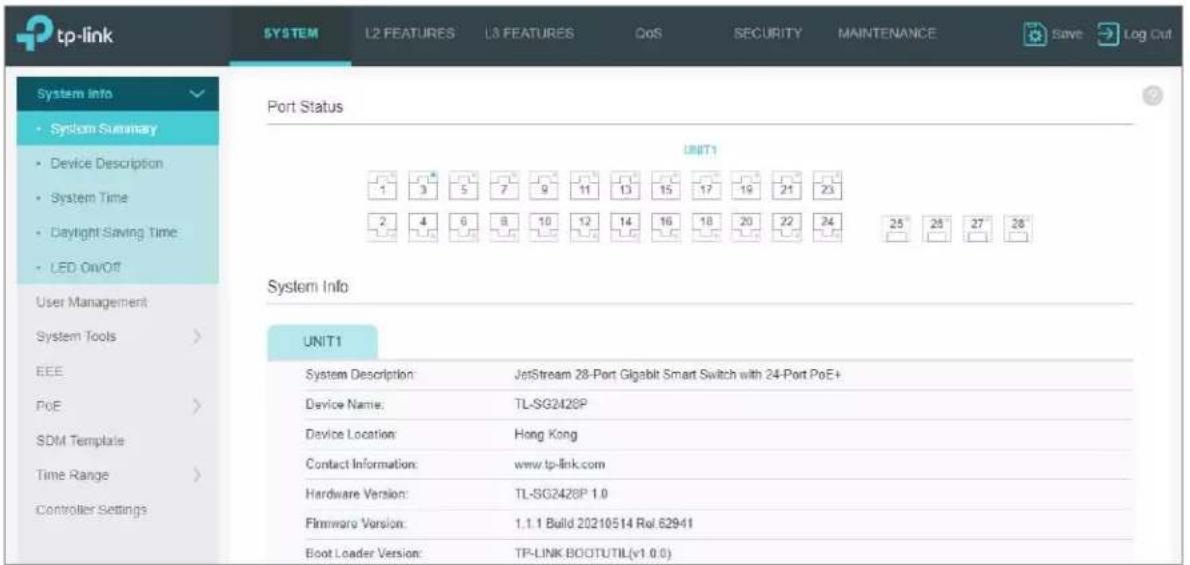Pick port 15 icon
Image resolution: width=1190 pixels, height=565 pixels.
pos(666,185)
